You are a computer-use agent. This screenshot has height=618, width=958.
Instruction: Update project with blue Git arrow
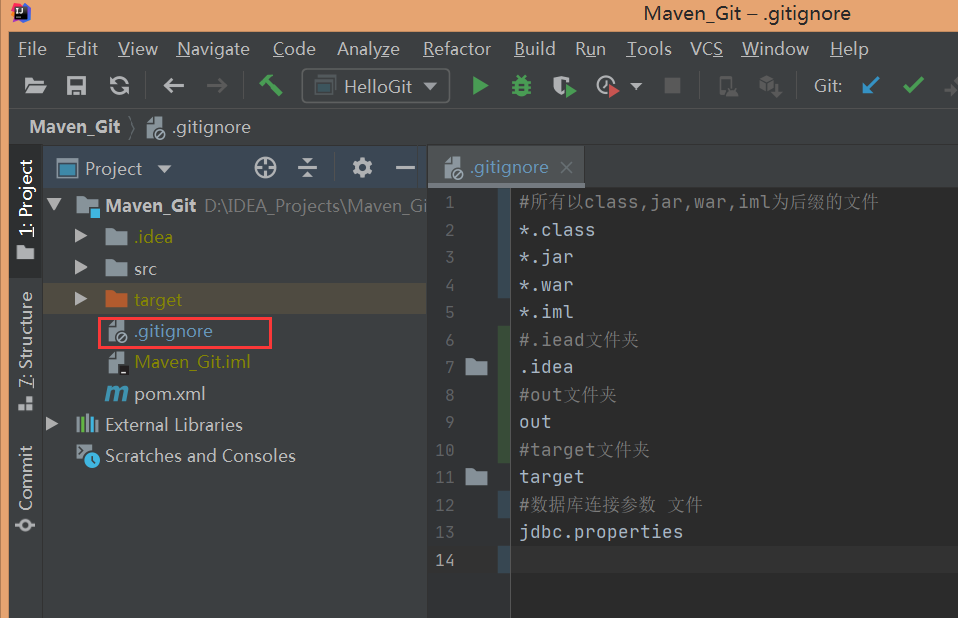point(871,85)
